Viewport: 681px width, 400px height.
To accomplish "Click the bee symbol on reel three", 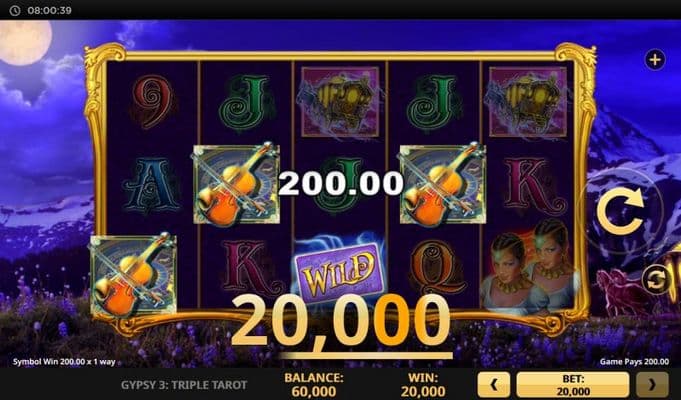I will pos(340,102).
